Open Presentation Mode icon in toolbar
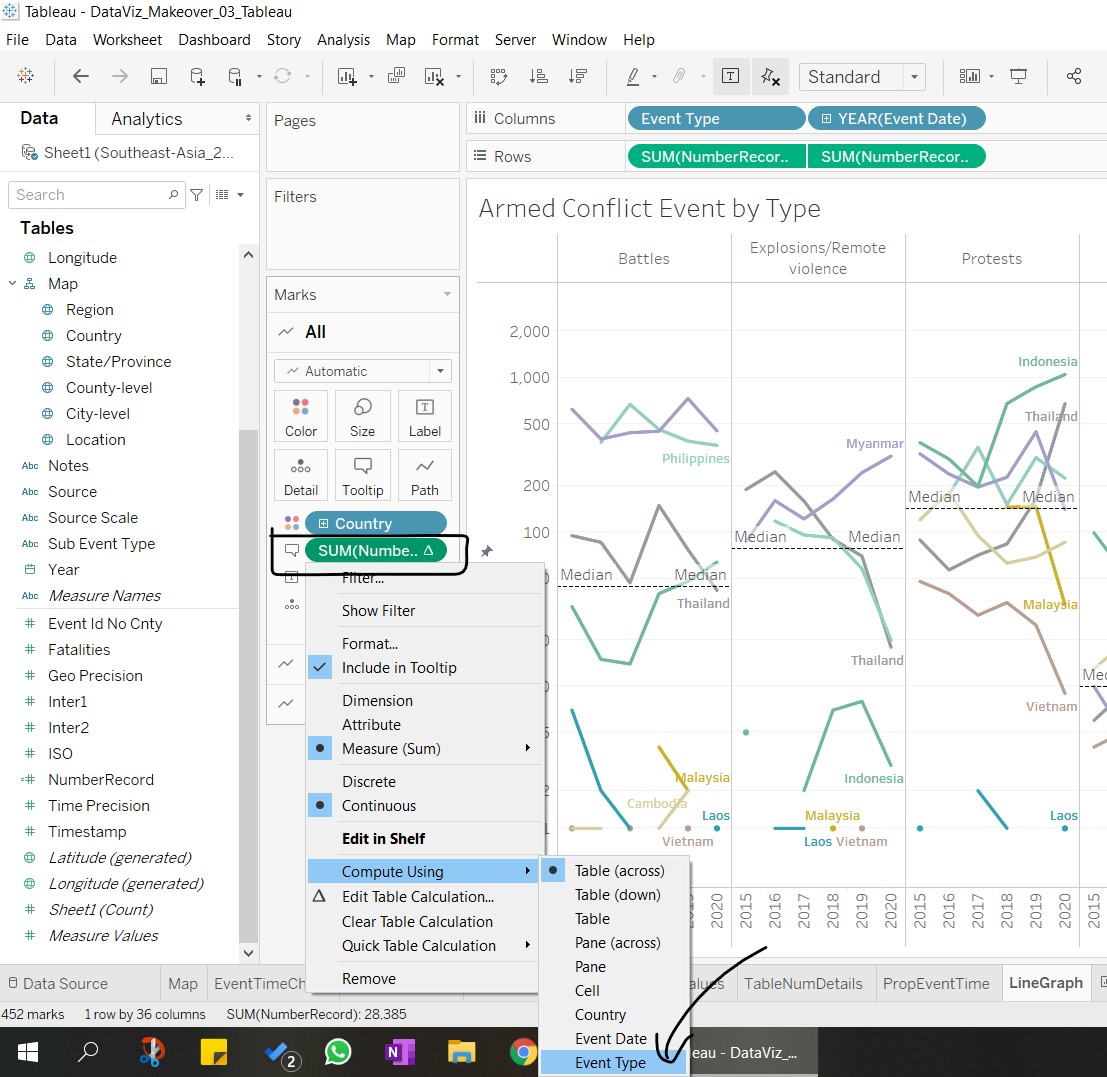Image resolution: width=1107 pixels, height=1077 pixels. pos(1019,77)
